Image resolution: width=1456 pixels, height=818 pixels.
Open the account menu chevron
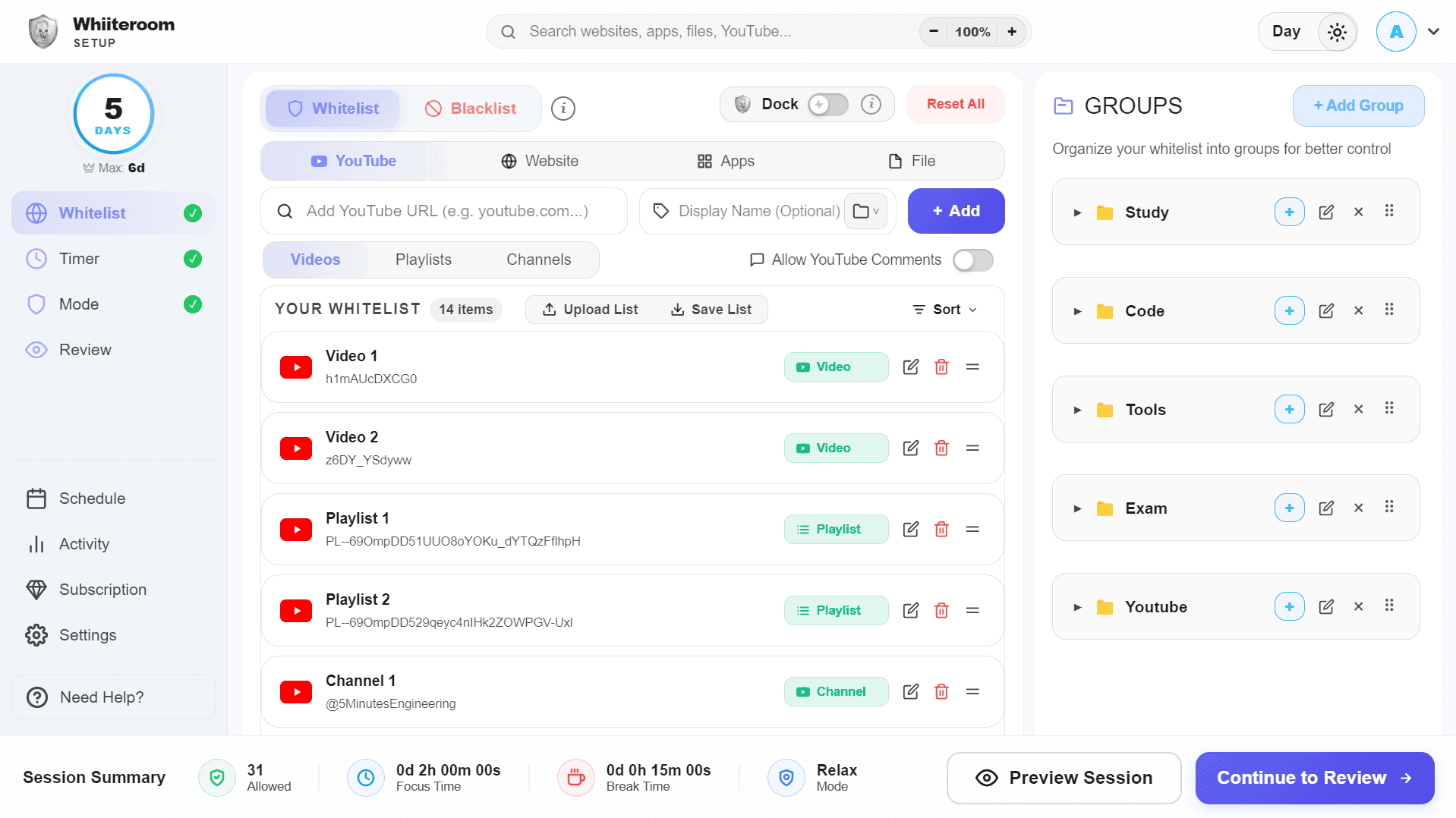1433,32
